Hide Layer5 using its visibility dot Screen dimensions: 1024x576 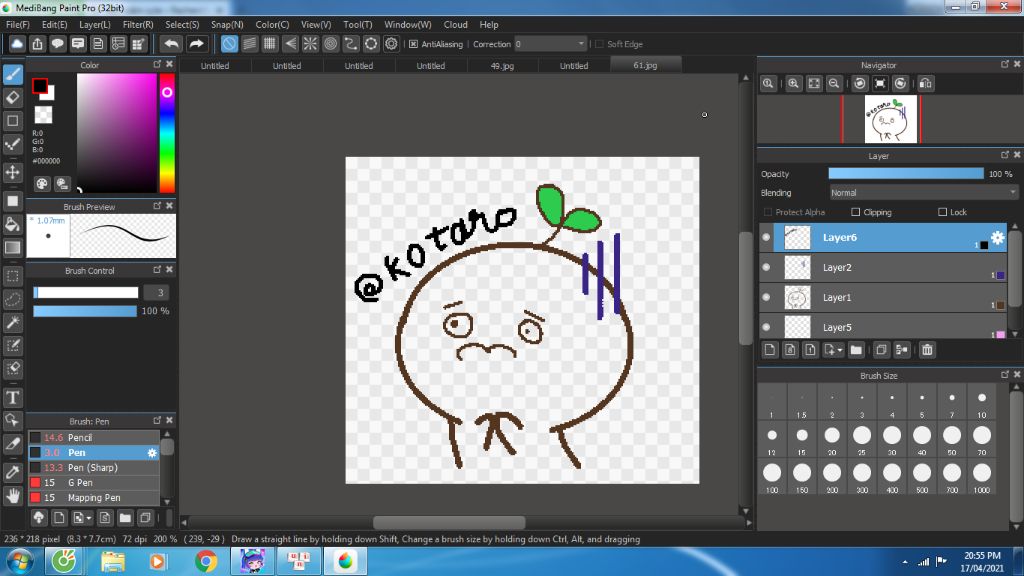pos(766,327)
